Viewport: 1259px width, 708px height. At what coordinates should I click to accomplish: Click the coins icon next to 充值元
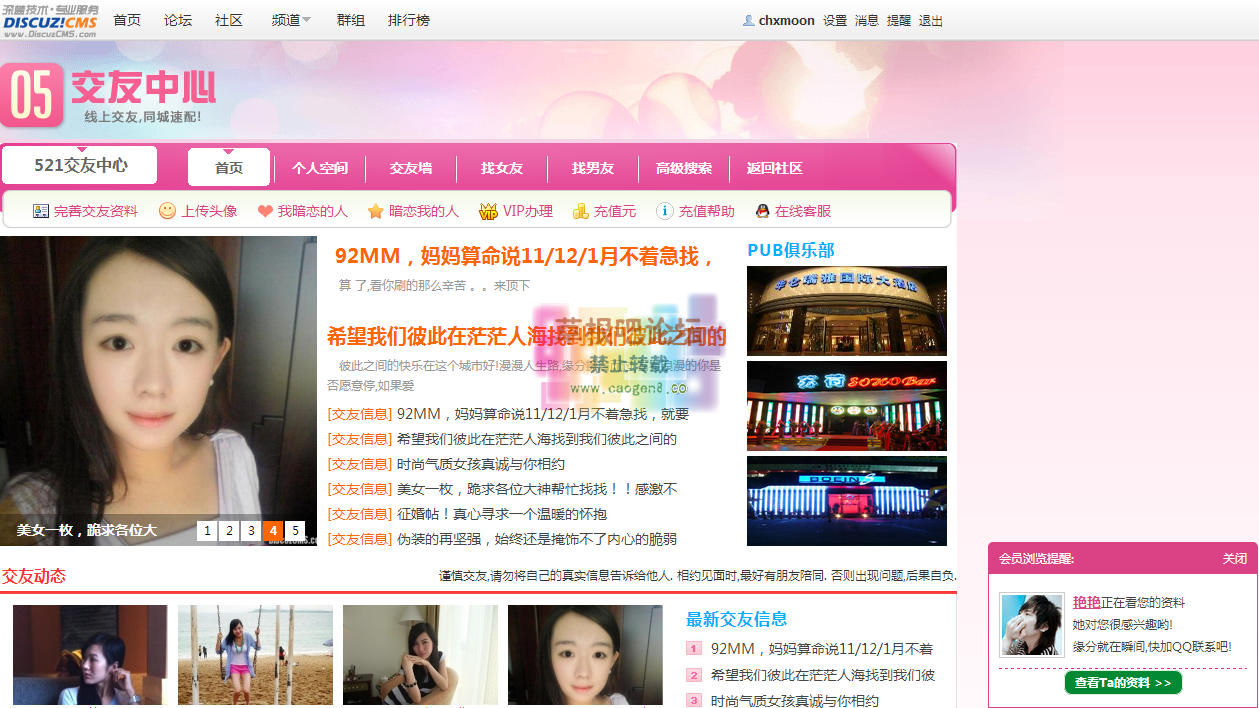(x=579, y=211)
